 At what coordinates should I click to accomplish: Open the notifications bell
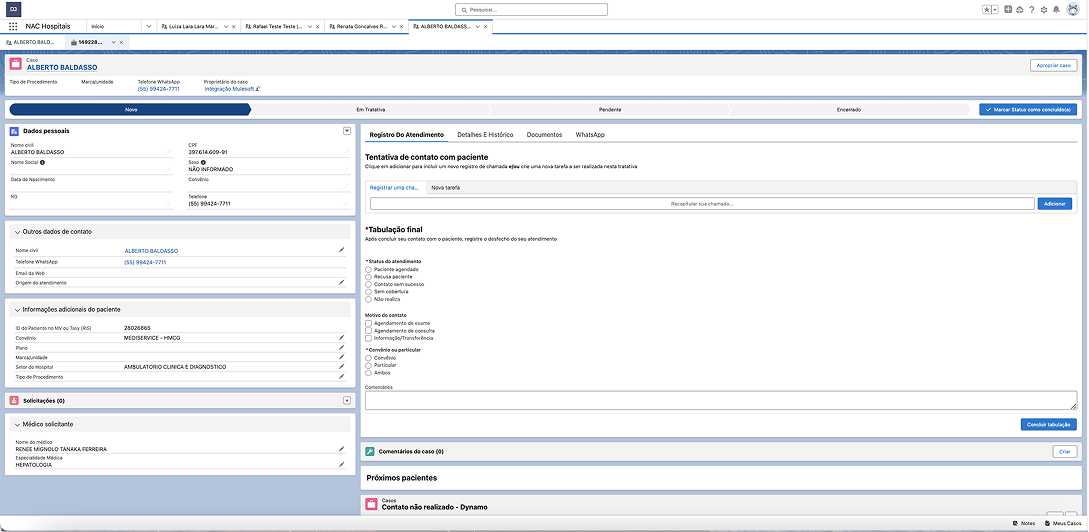pyautogui.click(x=1056, y=10)
